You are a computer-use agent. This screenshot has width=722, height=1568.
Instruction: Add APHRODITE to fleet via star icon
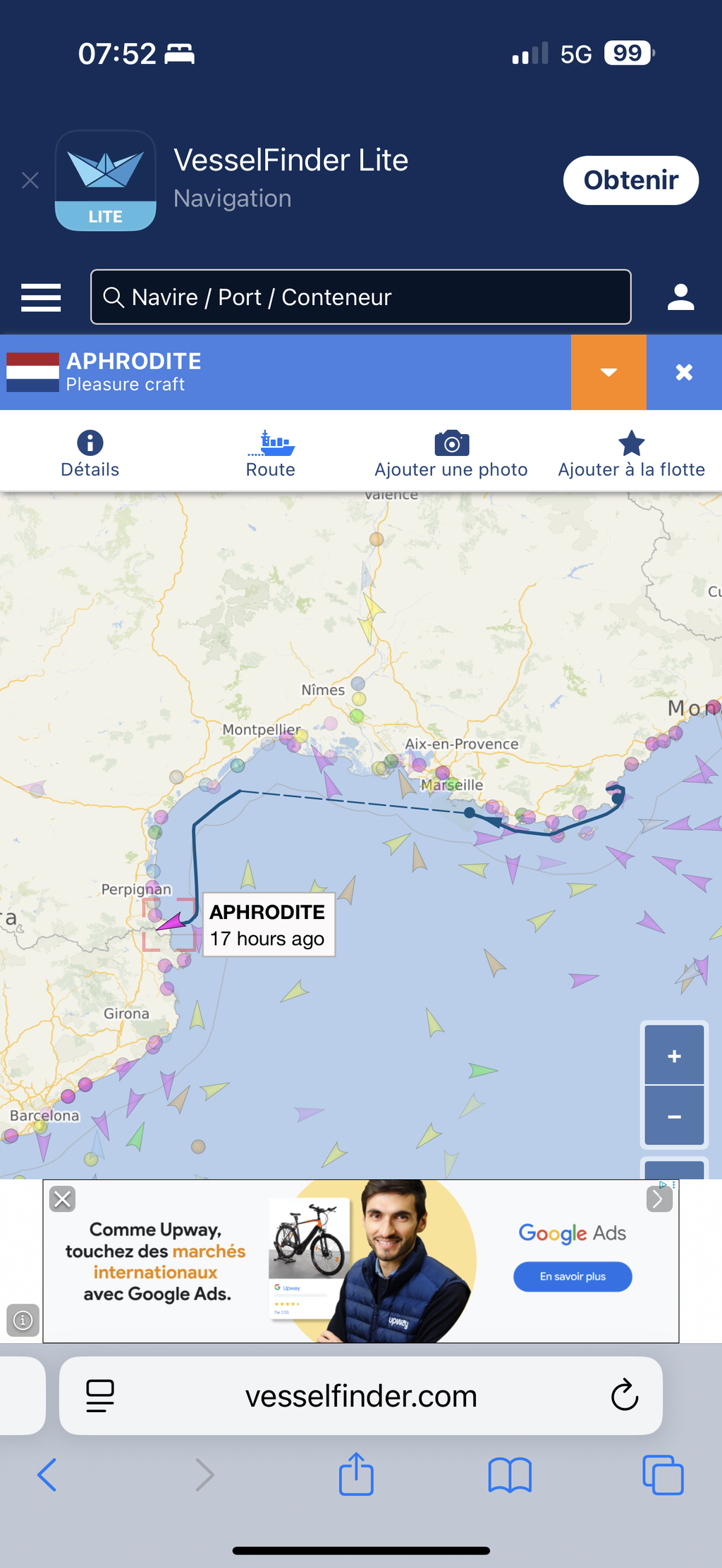tap(631, 443)
